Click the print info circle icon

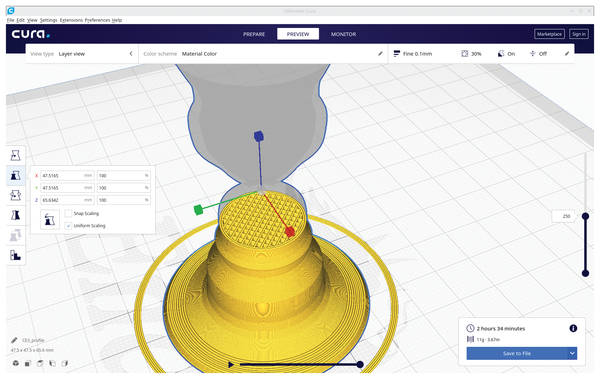tap(573, 328)
